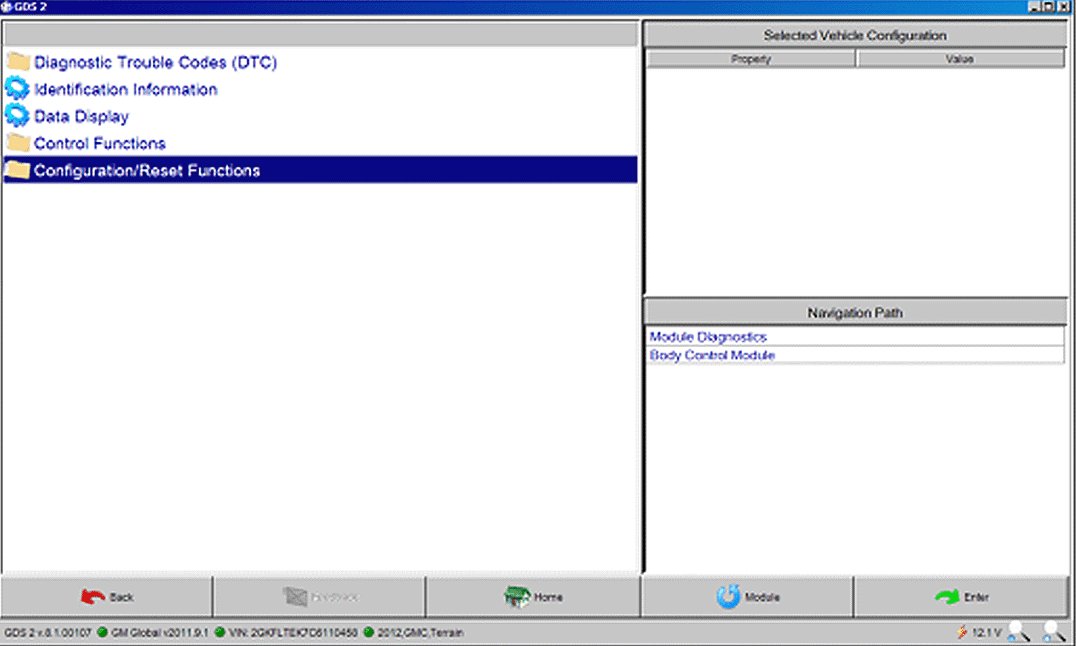Click the first magnifier icon in status bar
Screen dimensions: 1076x646
pyautogui.click(x=1018, y=631)
